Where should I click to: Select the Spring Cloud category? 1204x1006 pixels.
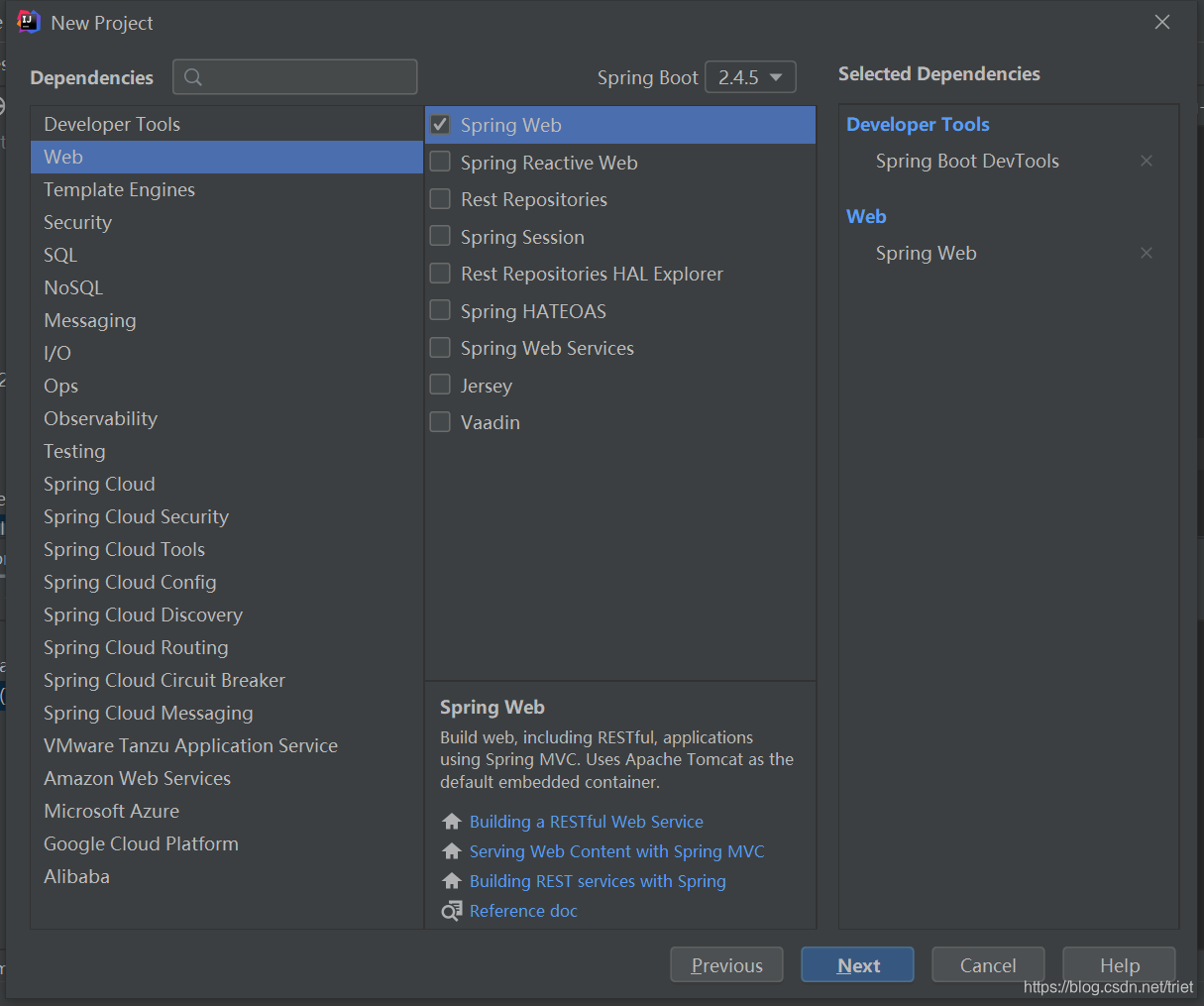pos(227,484)
